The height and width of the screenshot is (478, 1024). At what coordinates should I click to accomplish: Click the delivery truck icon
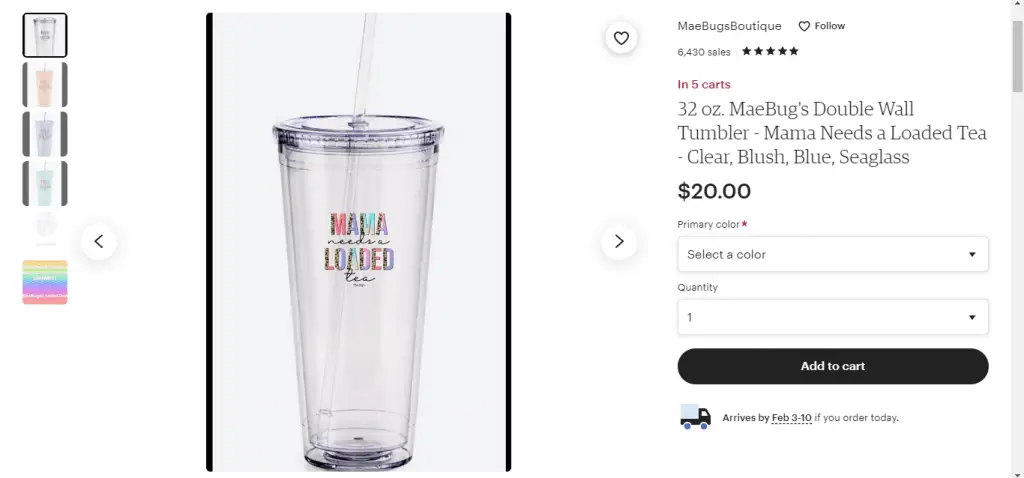[695, 417]
